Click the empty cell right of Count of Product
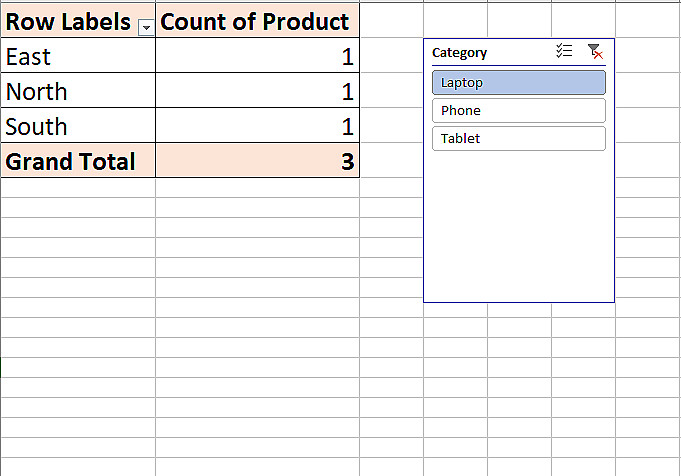 [391, 22]
